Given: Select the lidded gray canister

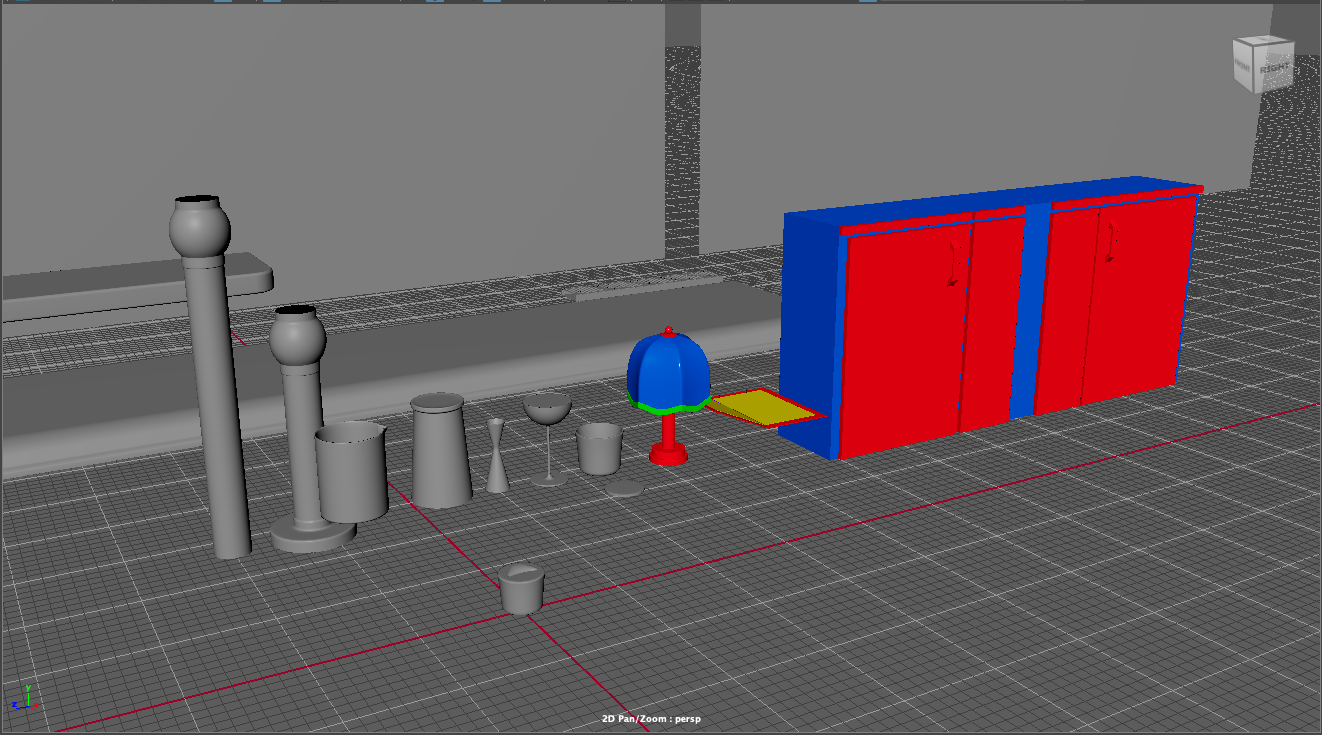Looking at the screenshot, I should (440, 450).
